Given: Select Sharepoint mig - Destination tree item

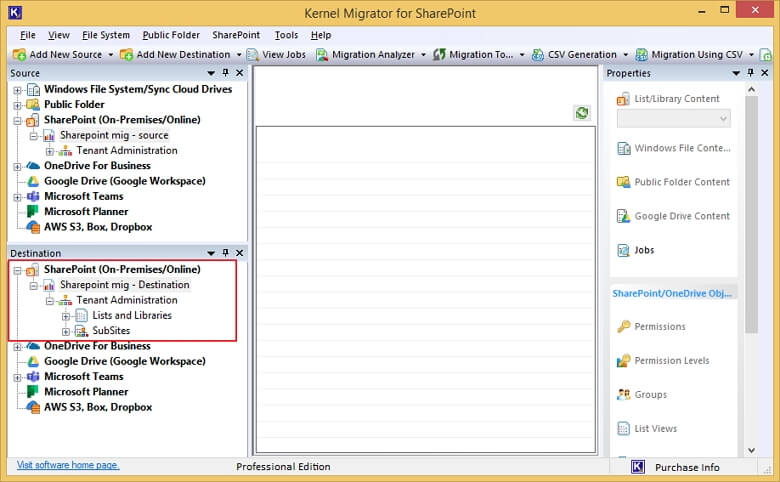Looking at the screenshot, I should click(x=125, y=285).
